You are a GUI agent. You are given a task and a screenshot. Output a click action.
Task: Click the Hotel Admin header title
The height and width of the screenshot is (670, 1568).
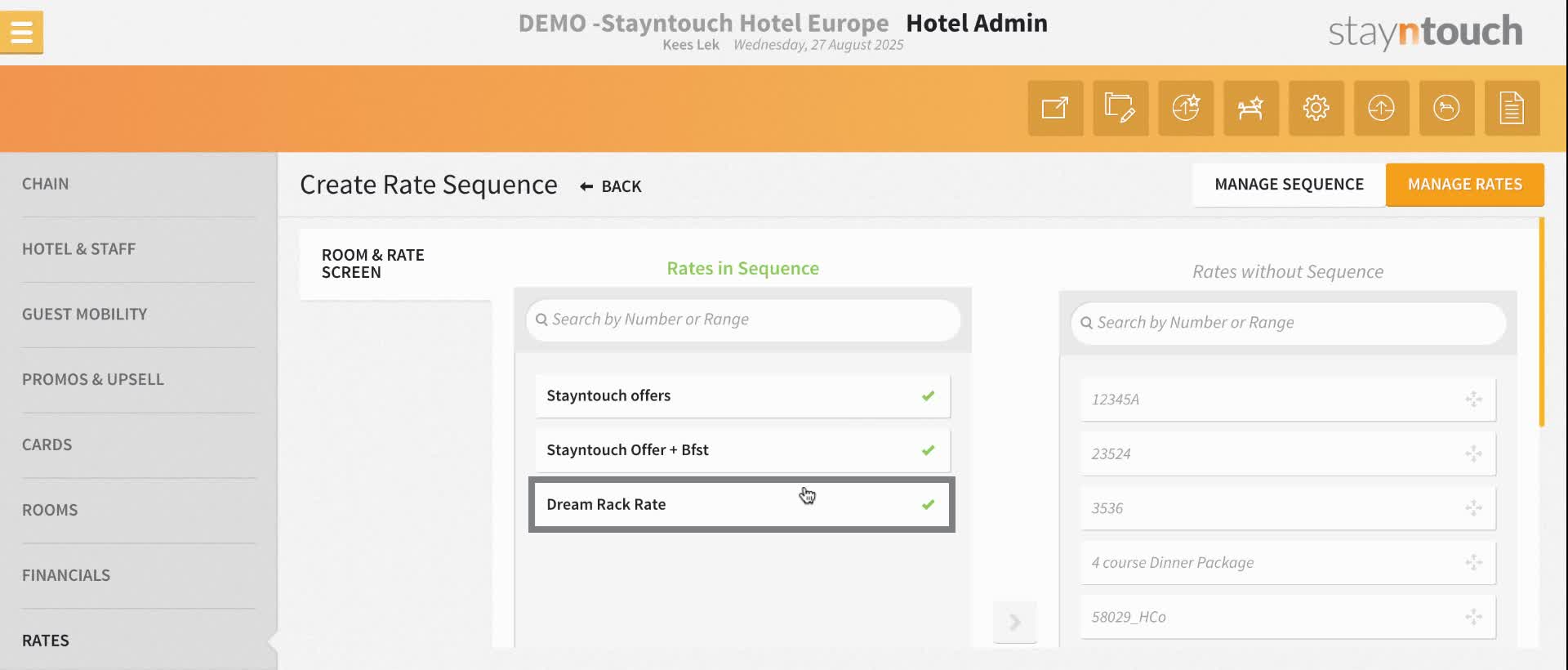pos(977,23)
